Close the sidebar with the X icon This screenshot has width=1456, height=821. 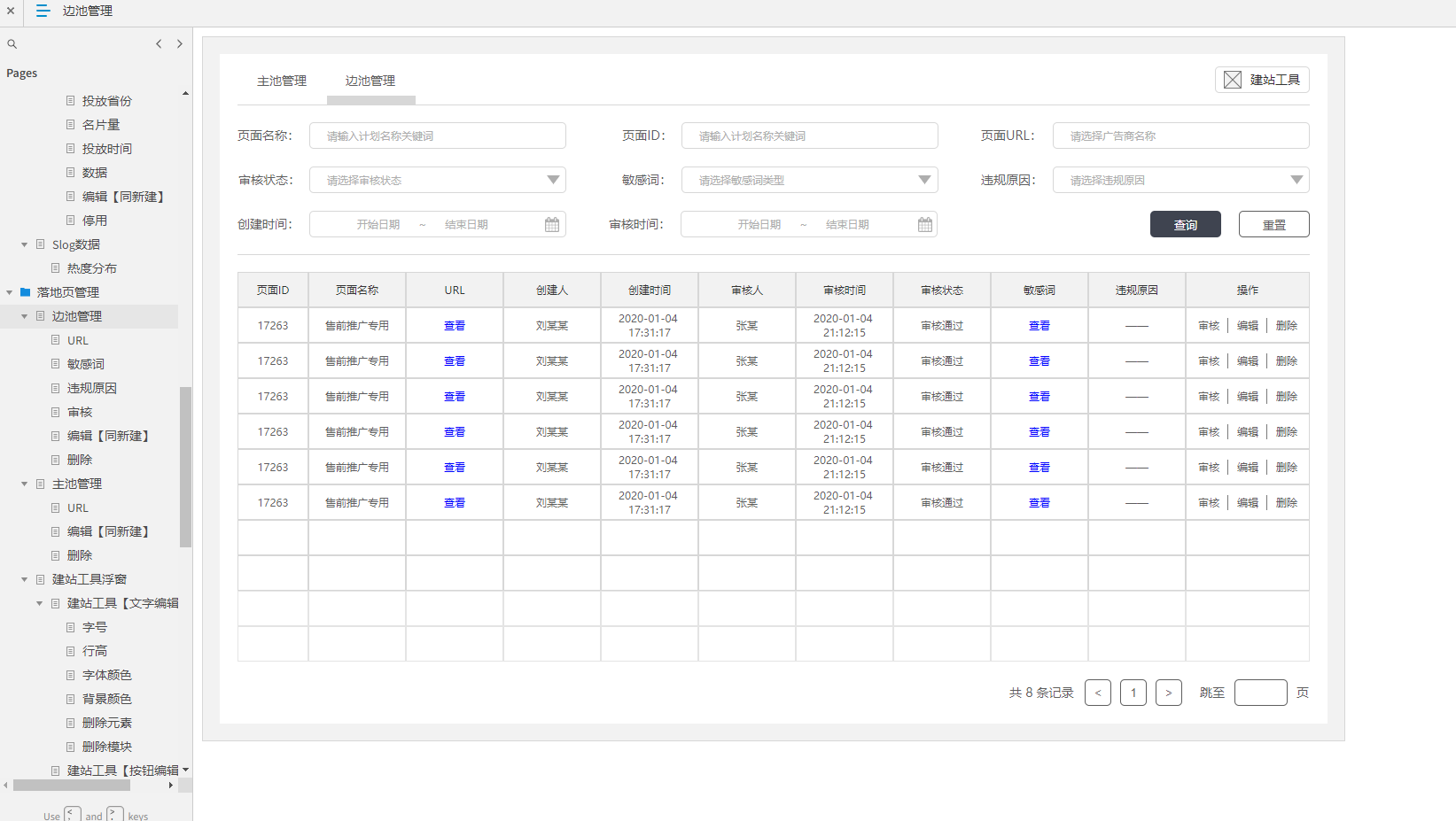tap(11, 11)
